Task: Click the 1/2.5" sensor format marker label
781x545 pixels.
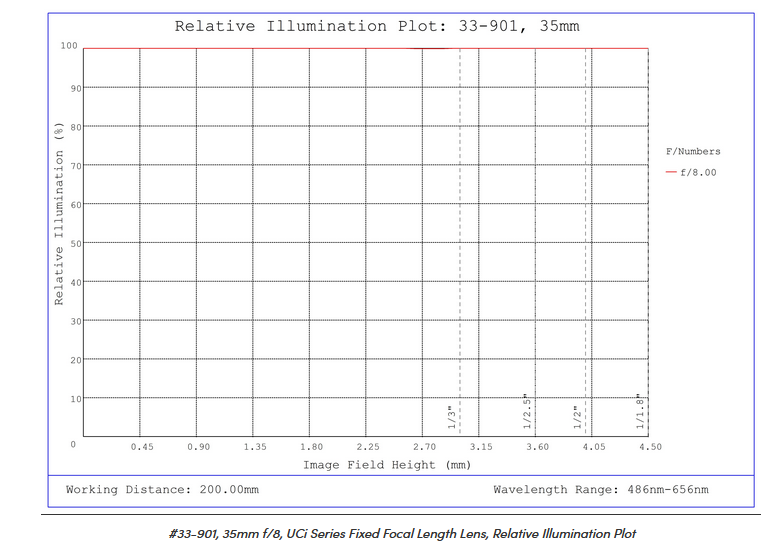Action: (x=527, y=412)
